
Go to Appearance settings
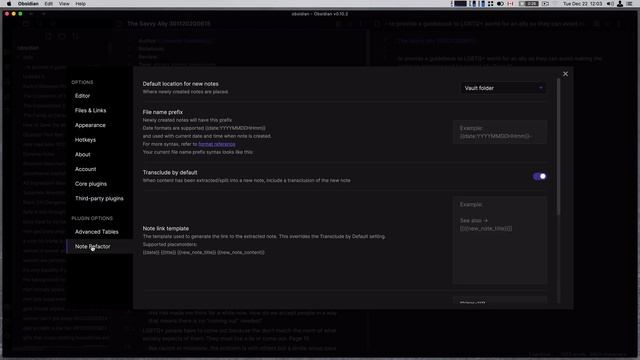(90, 125)
